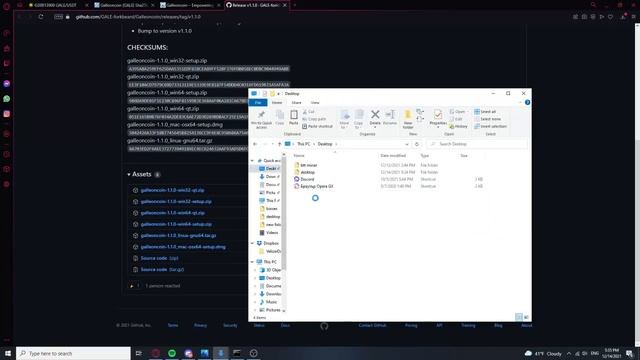Open Instagram from the Opera sidebar
Image resolution: width=640 pixels, height=360 pixels.
[x=7, y=114]
